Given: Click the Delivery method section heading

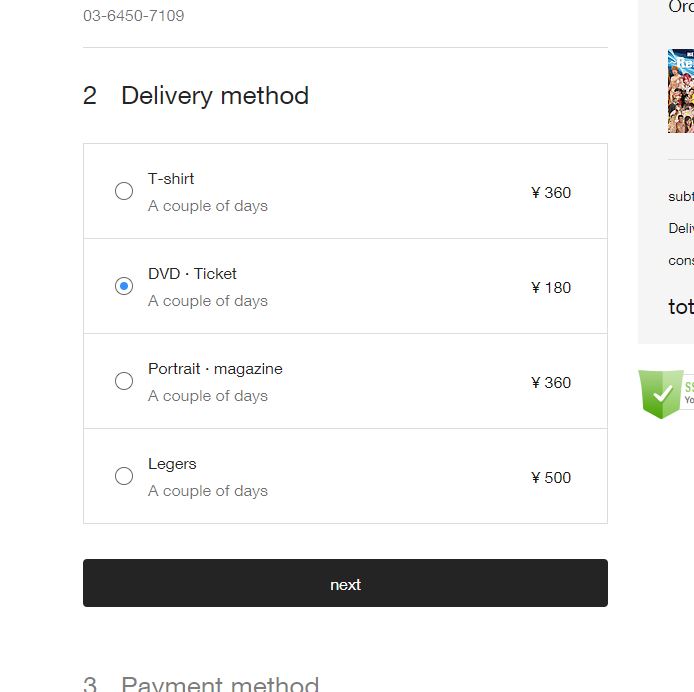Looking at the screenshot, I should tap(214, 96).
